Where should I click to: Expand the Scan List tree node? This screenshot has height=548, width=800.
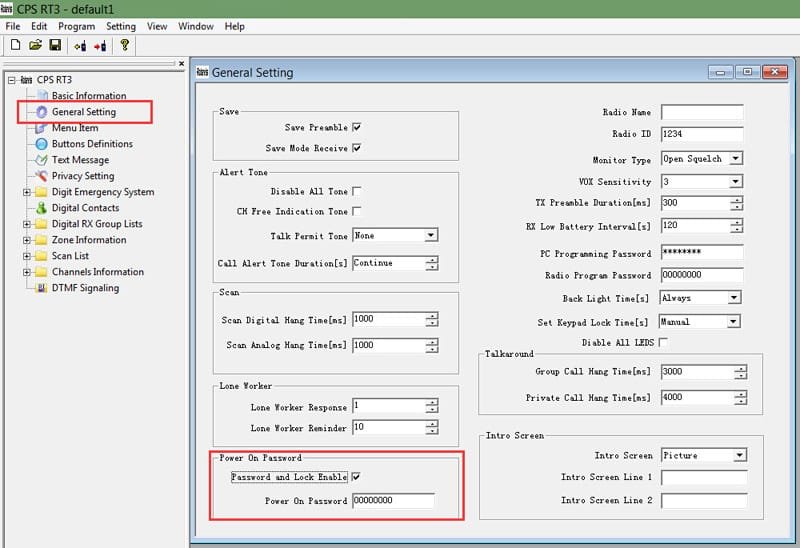(27, 256)
